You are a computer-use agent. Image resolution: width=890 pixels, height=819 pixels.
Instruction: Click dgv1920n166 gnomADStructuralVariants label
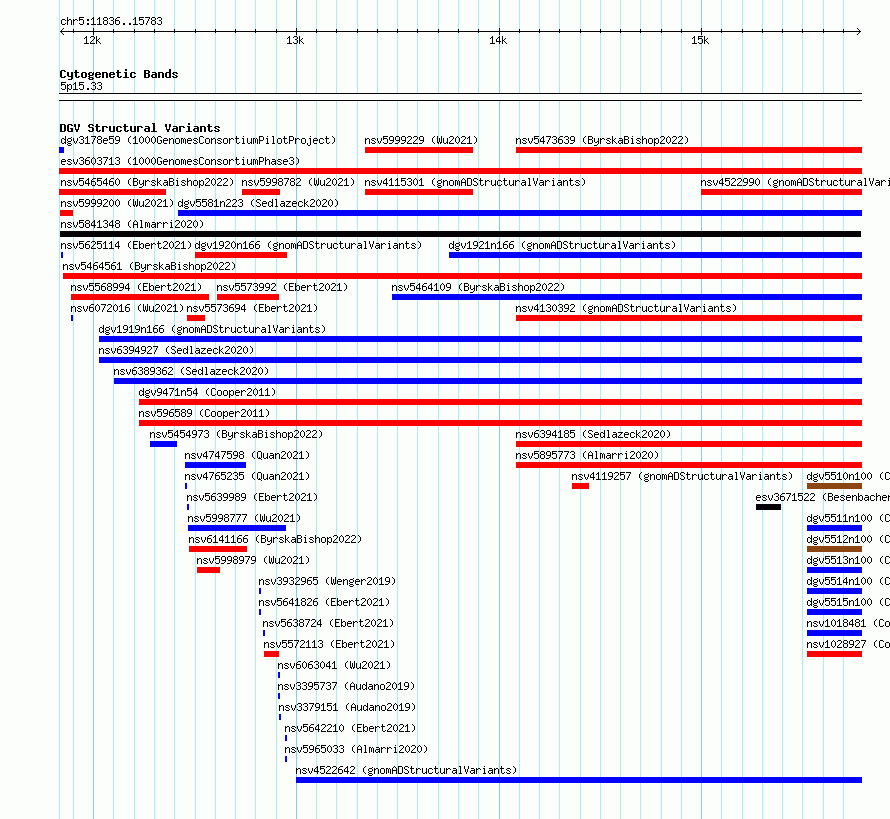pos(308,245)
